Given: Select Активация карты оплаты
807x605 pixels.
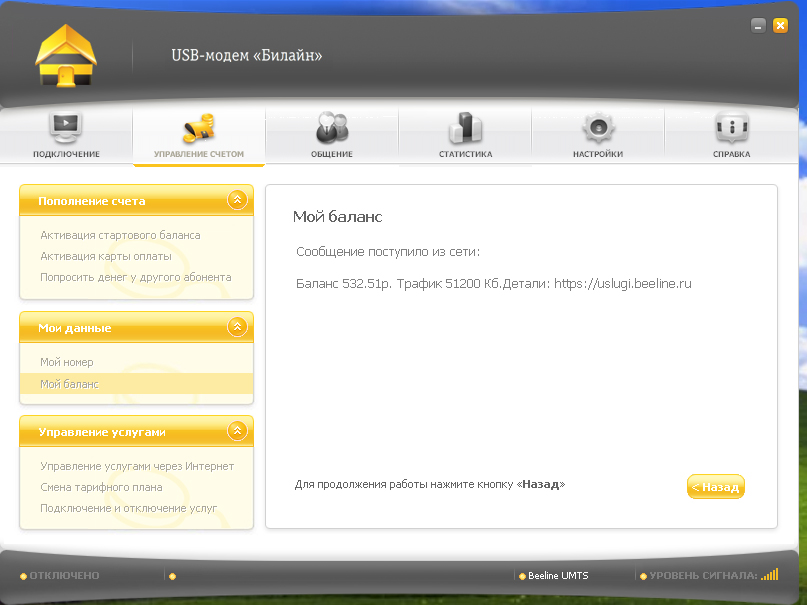Looking at the screenshot, I should (x=106, y=256).
